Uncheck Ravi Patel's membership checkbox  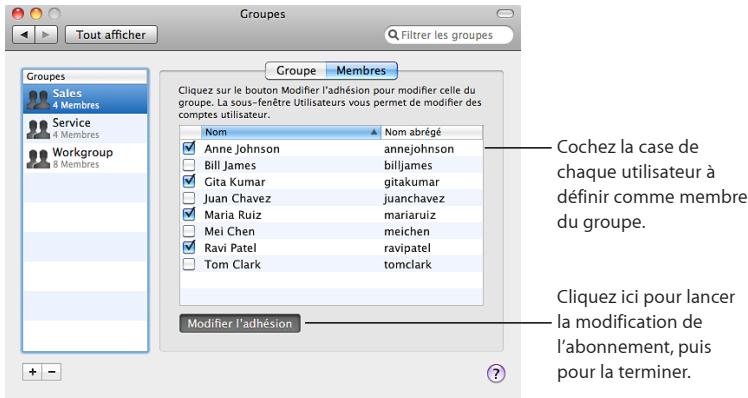pos(189,247)
